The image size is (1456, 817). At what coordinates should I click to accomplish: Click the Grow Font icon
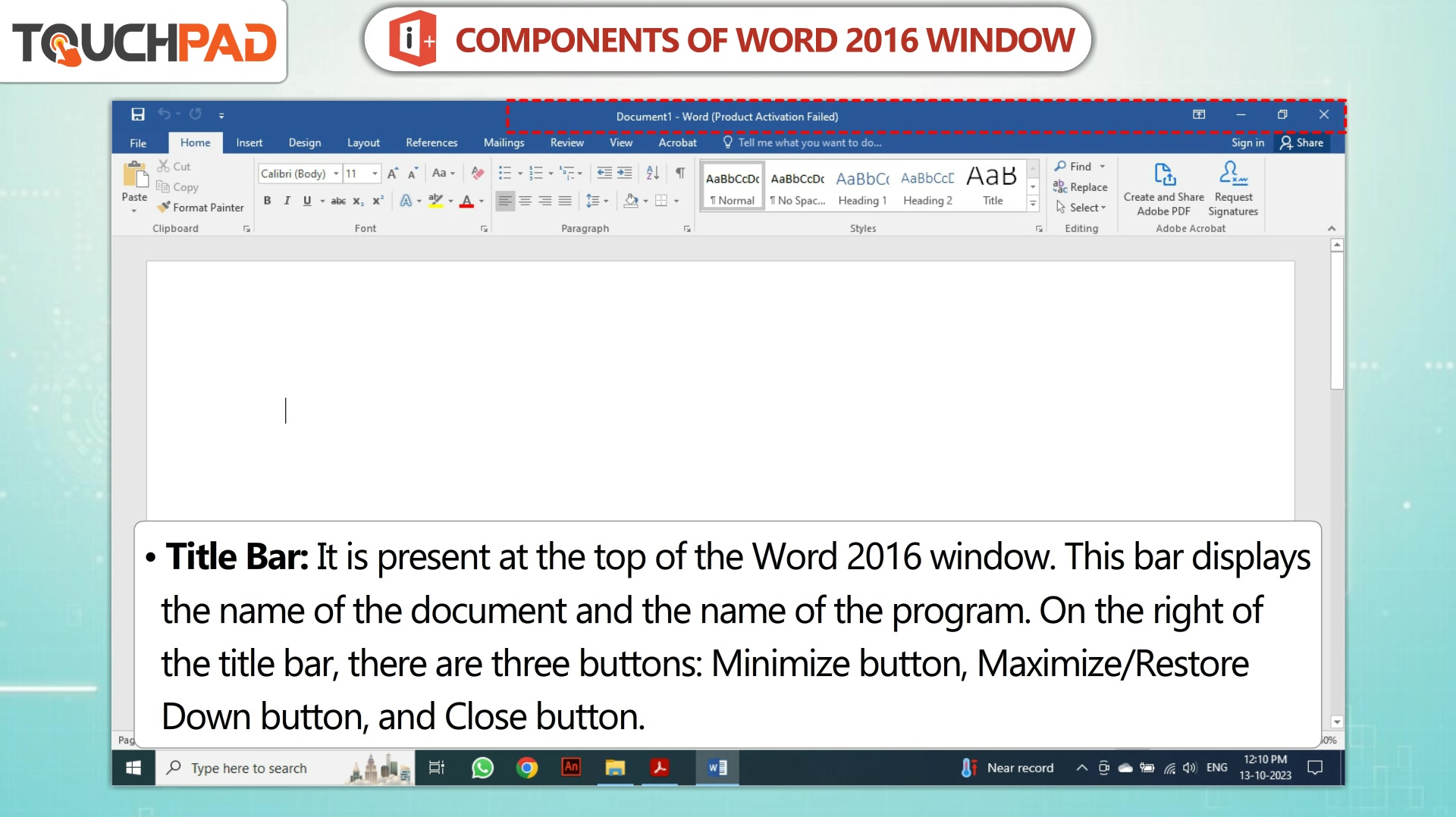(x=393, y=174)
